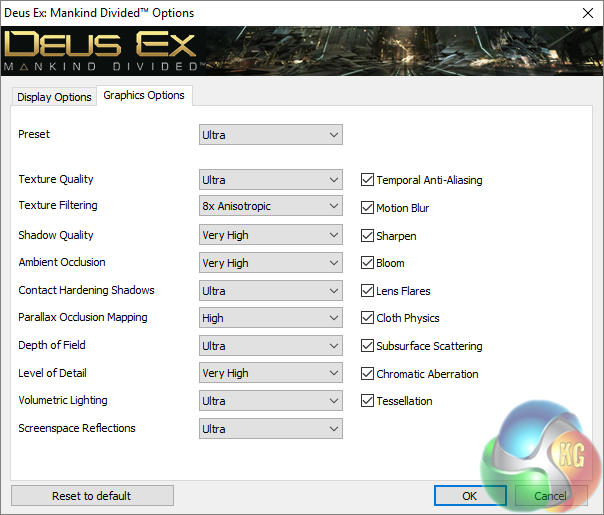Image resolution: width=604 pixels, height=515 pixels.
Task: Select the Graphics Options tab
Action: click(x=144, y=95)
